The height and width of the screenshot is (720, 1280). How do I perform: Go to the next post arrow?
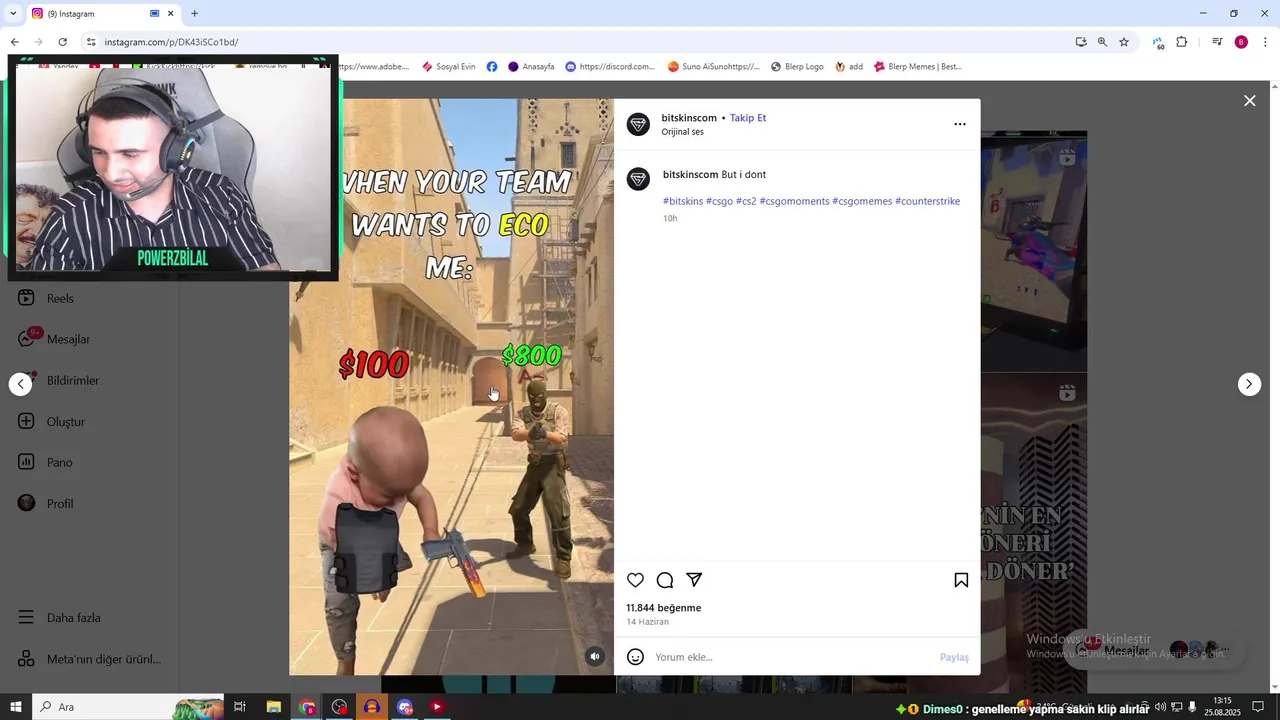pyautogui.click(x=1249, y=384)
